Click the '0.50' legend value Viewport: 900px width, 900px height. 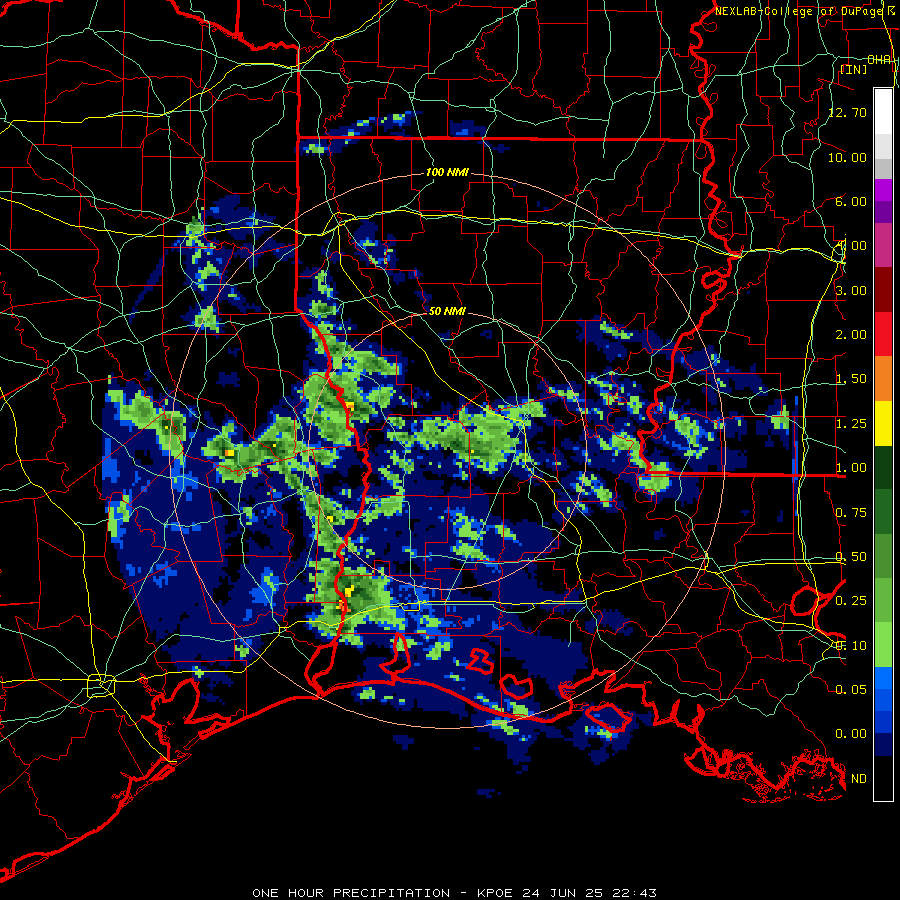(851, 557)
